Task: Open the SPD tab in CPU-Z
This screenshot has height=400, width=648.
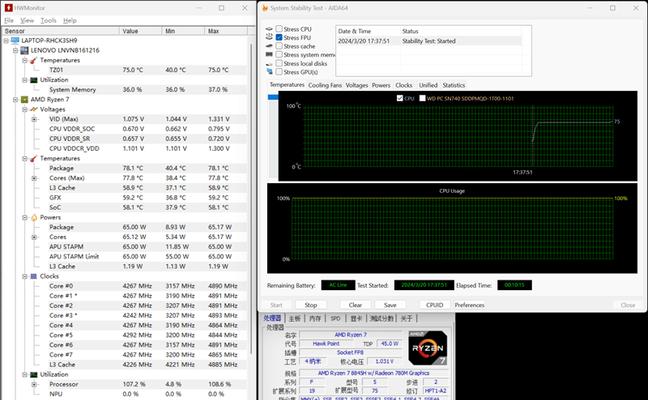Action: click(335, 318)
